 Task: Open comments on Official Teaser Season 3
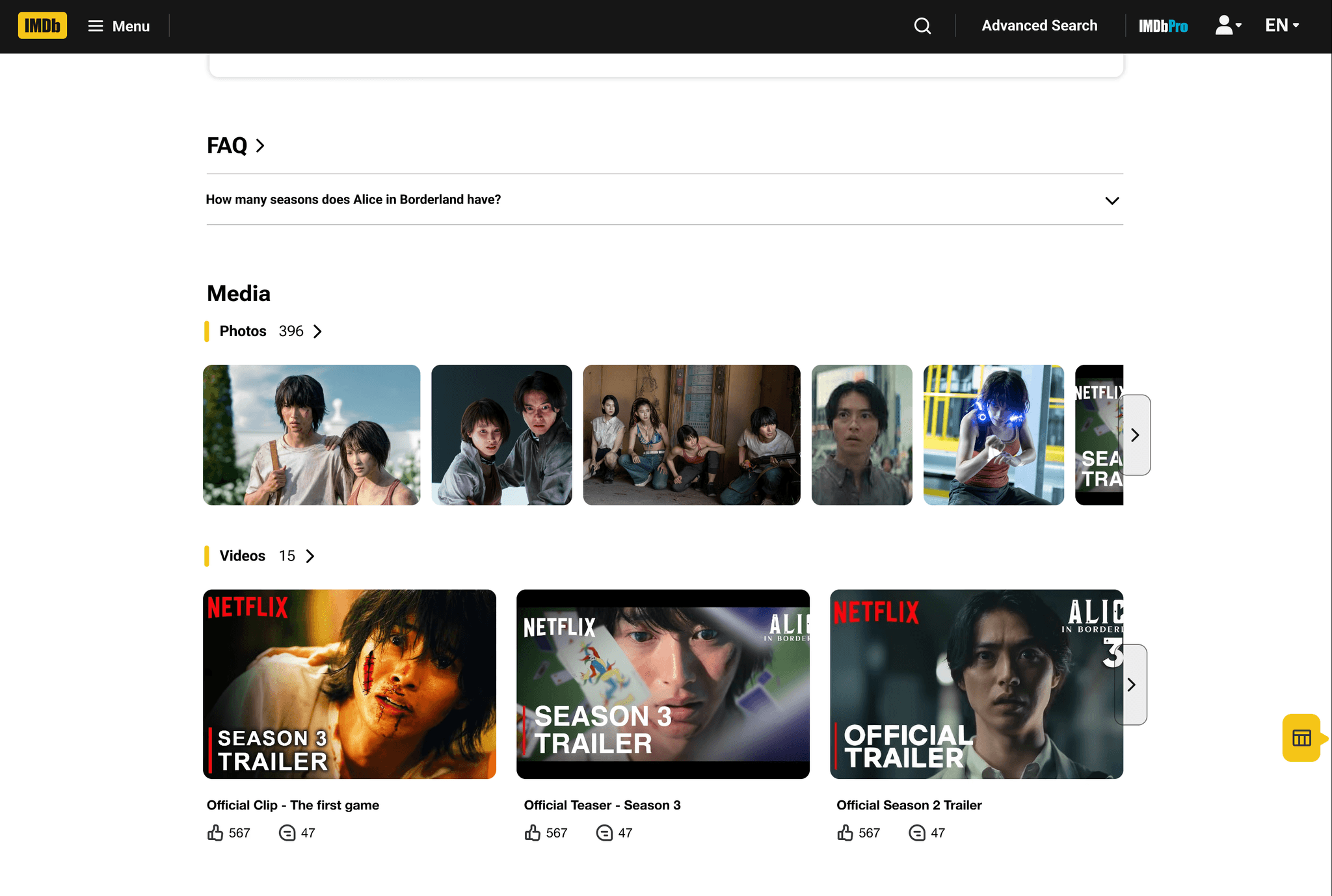pos(604,833)
